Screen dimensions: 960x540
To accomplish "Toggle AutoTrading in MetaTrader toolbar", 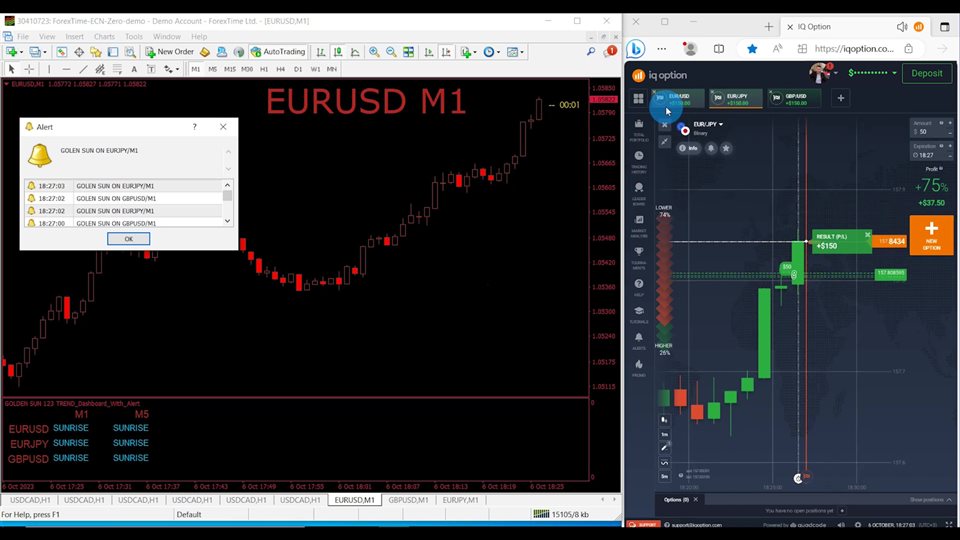I will (278, 52).
